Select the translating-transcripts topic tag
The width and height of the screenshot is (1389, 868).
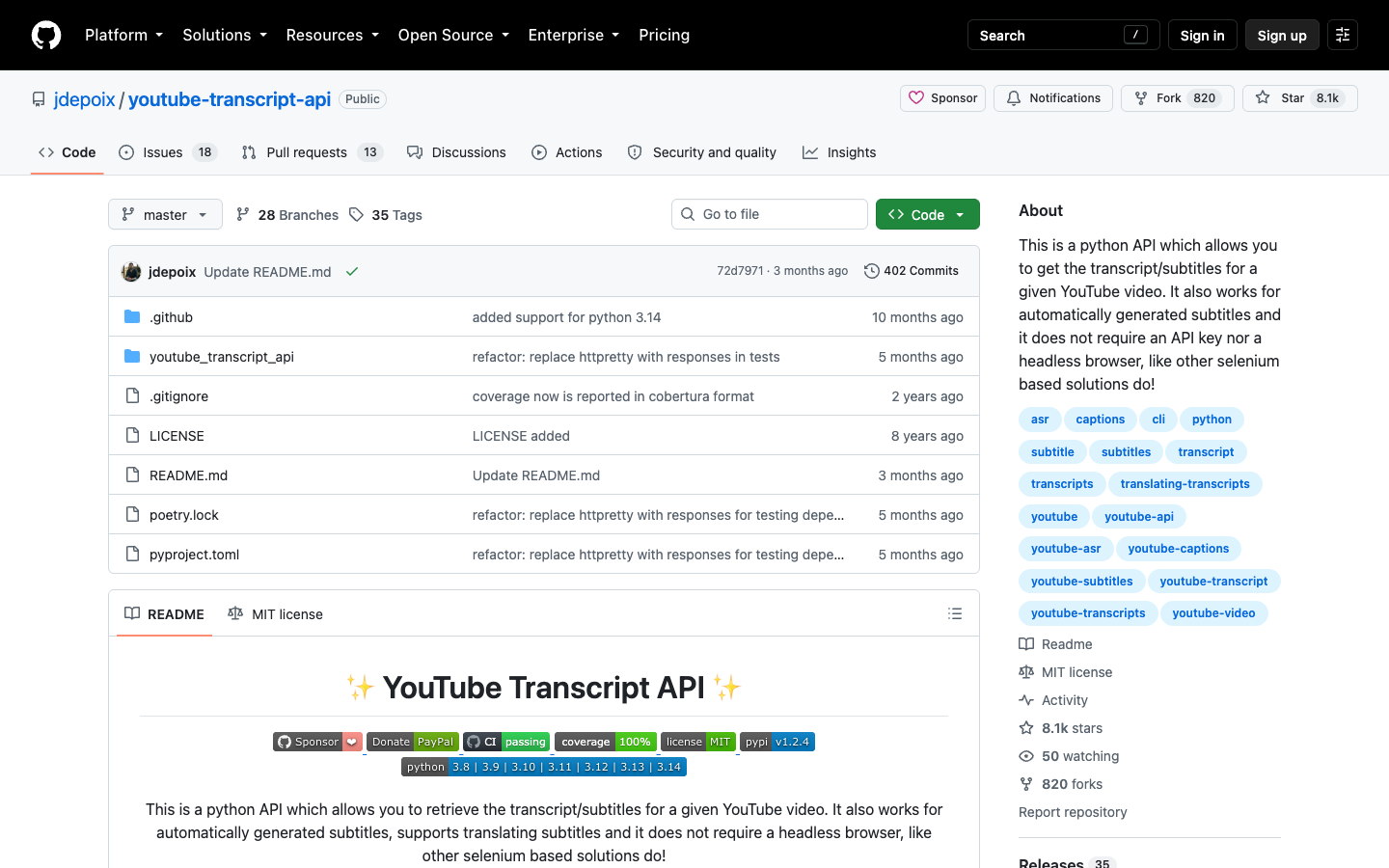1185,484
